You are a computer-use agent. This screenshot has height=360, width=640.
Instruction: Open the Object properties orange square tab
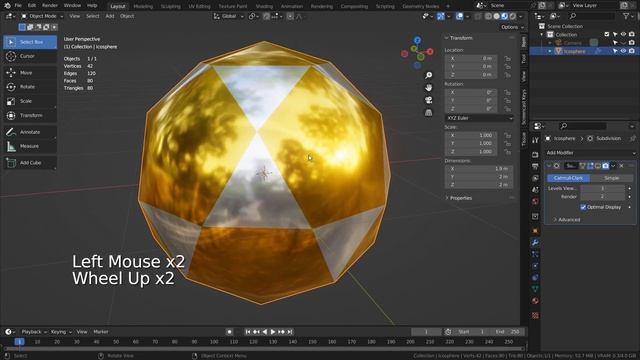click(535, 231)
